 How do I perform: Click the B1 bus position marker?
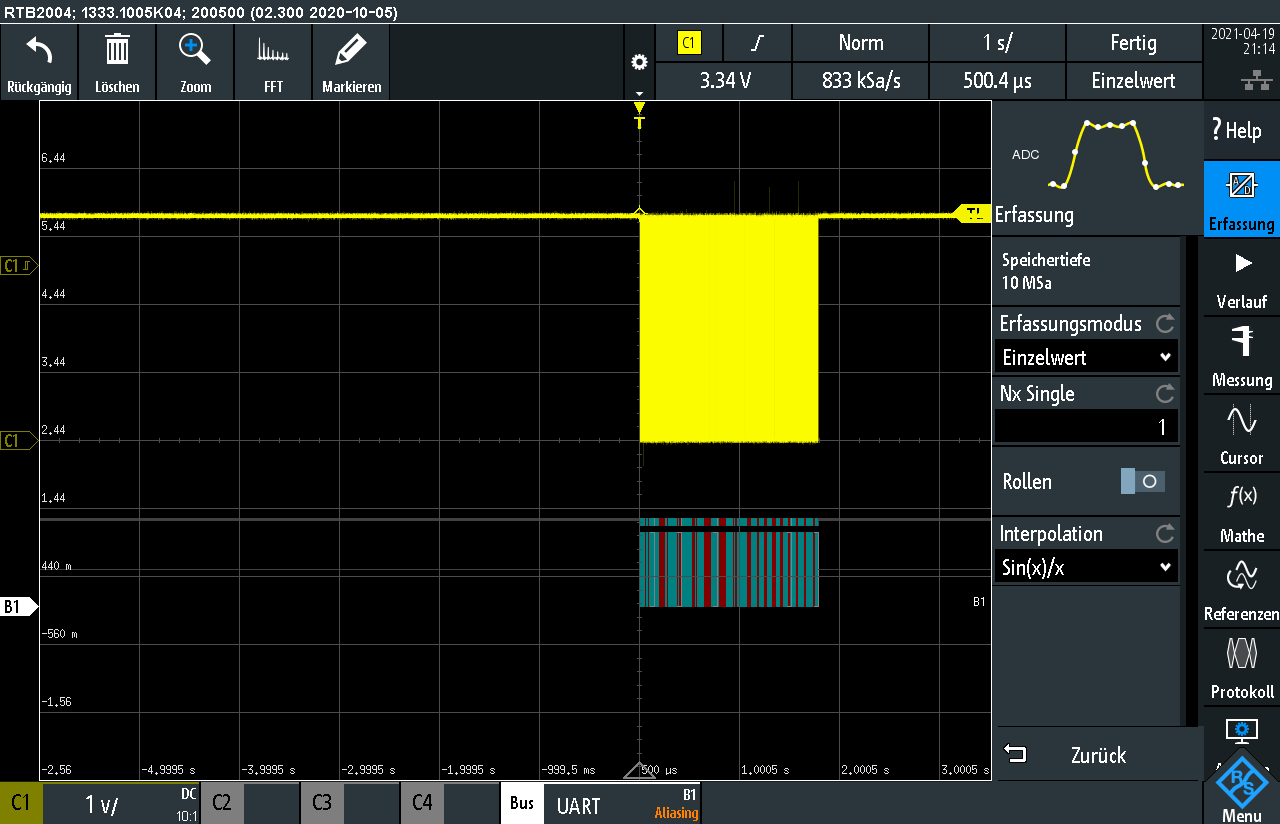tap(18, 606)
